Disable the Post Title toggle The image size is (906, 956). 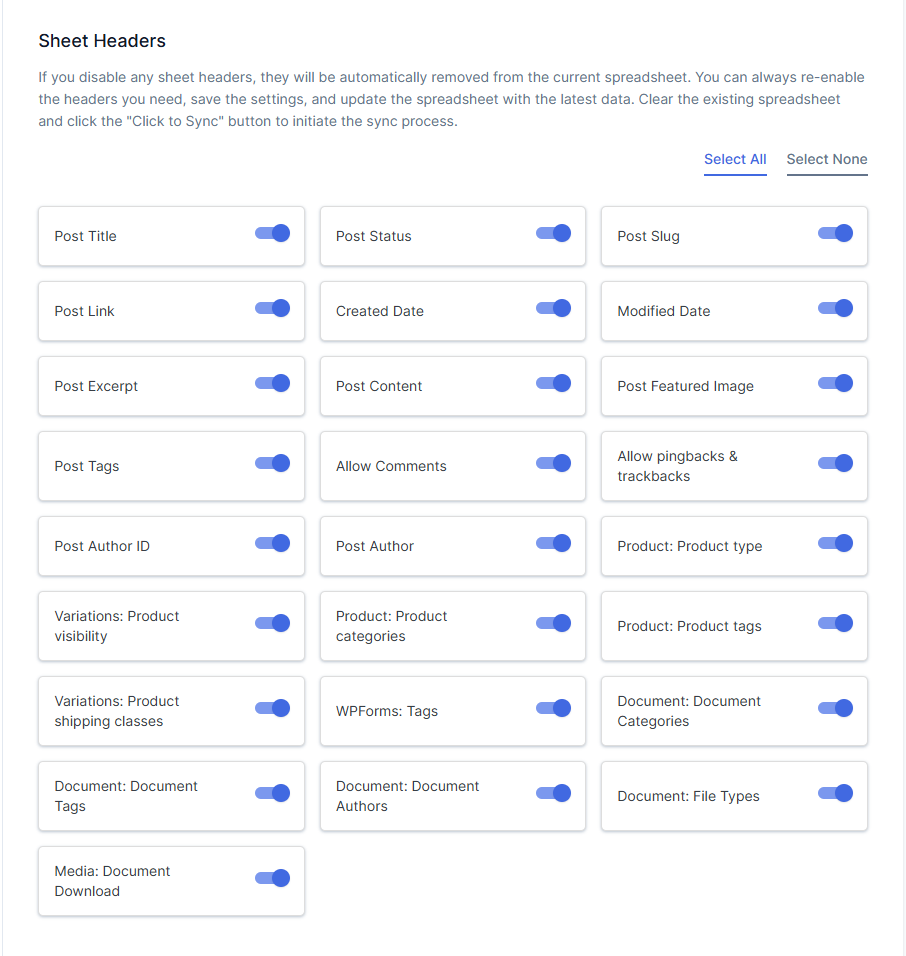[273, 233]
